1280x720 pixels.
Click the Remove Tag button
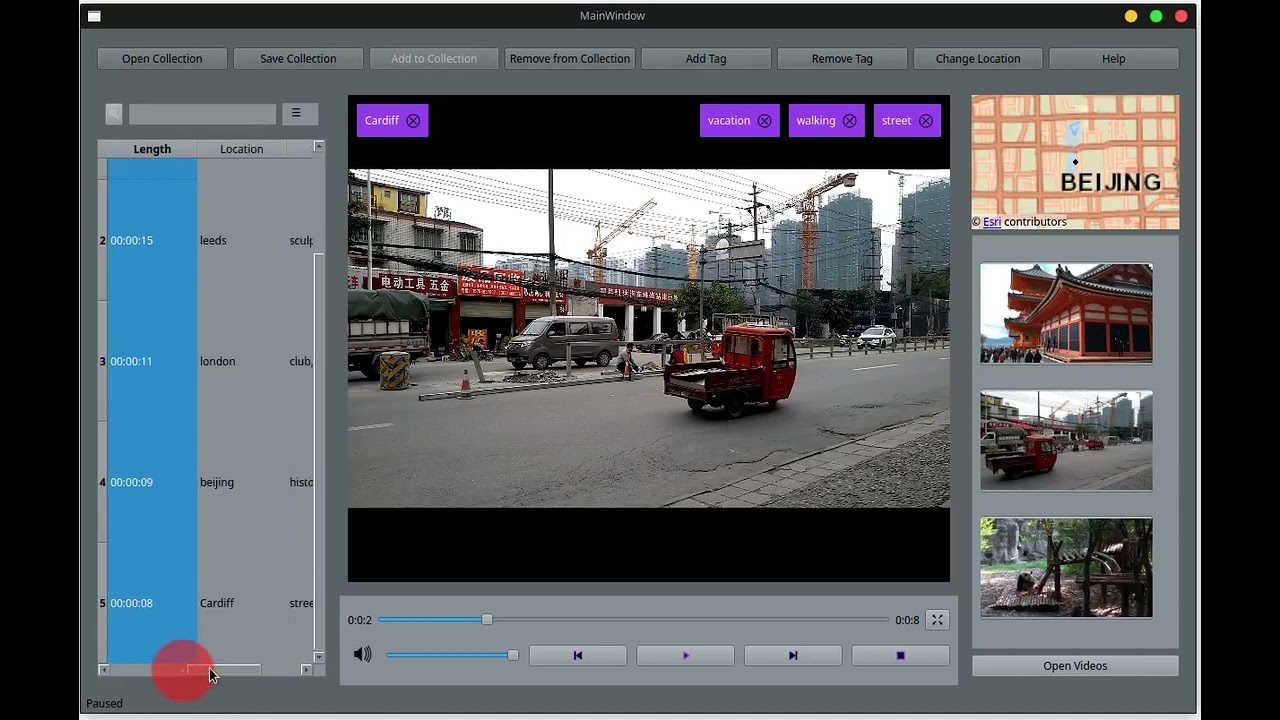(x=842, y=59)
